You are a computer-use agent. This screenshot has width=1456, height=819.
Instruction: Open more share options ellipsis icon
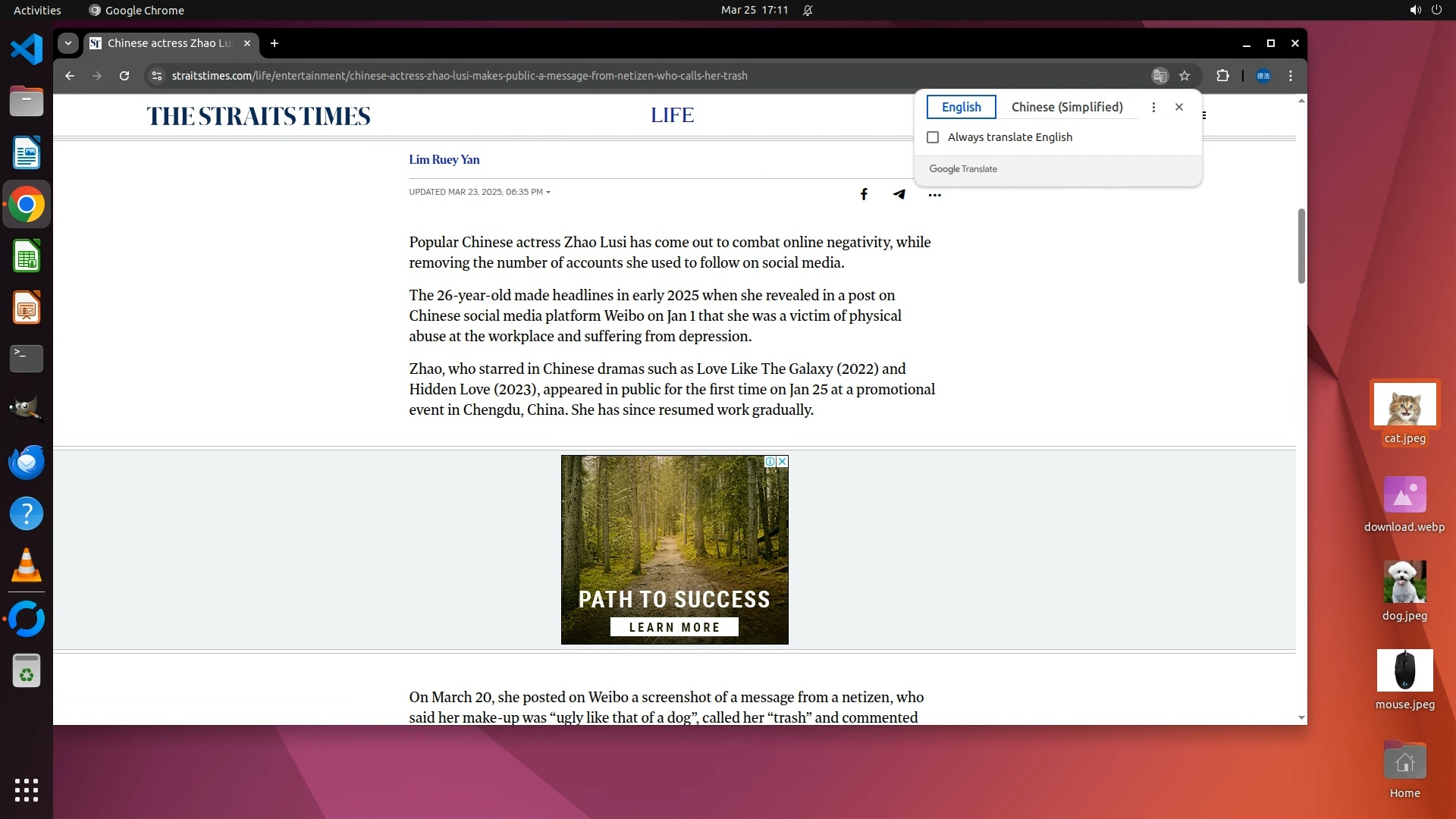934,195
